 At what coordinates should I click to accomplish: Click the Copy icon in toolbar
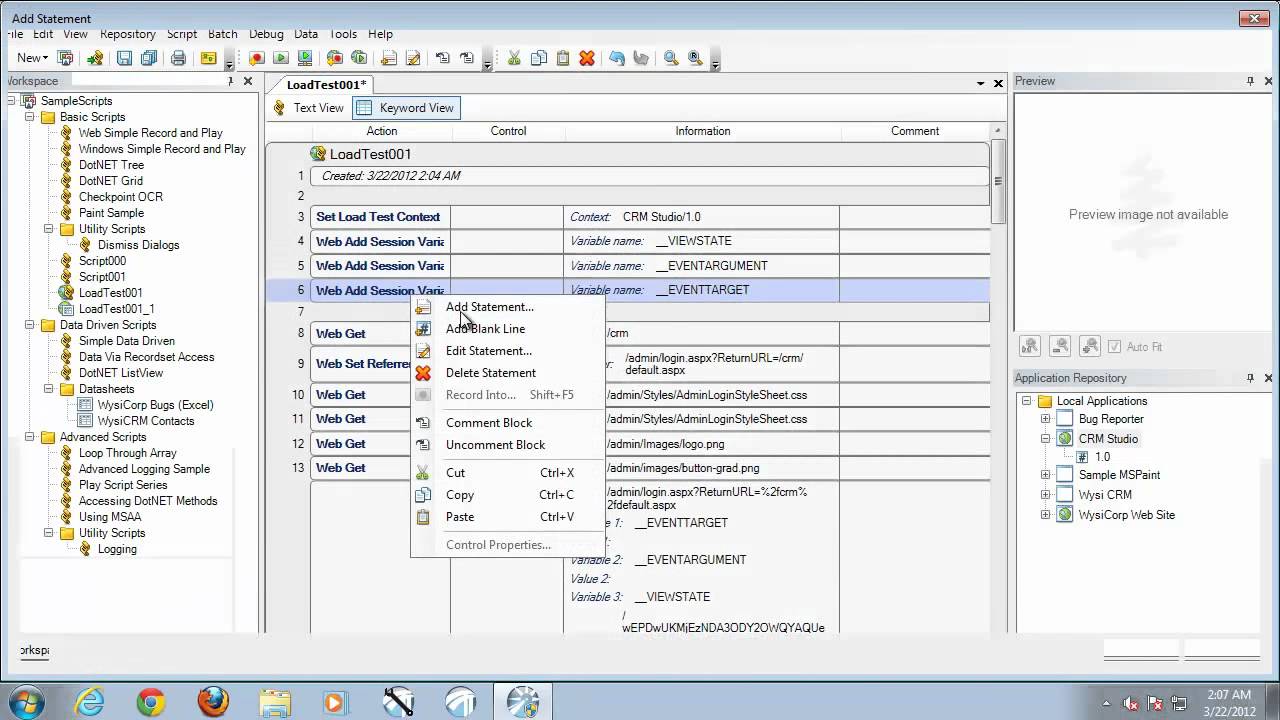[x=538, y=58]
